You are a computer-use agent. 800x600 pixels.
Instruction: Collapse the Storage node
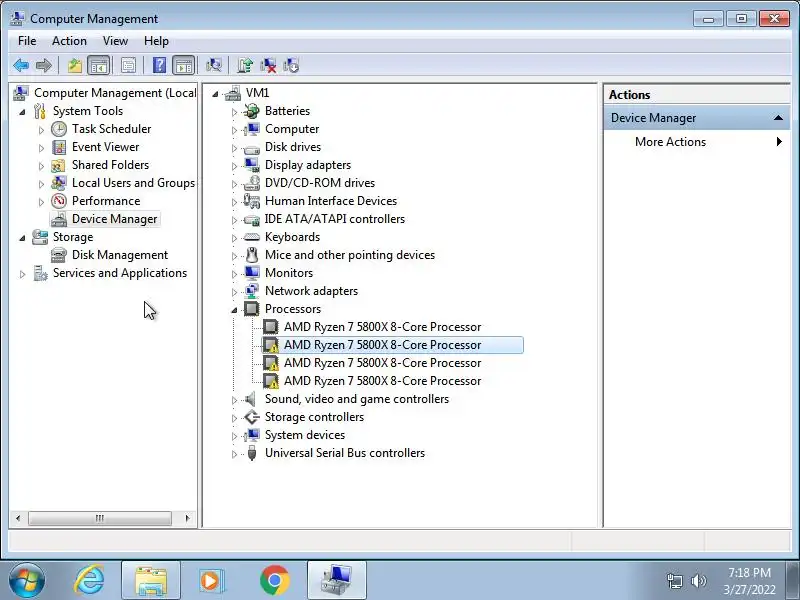[22, 238]
